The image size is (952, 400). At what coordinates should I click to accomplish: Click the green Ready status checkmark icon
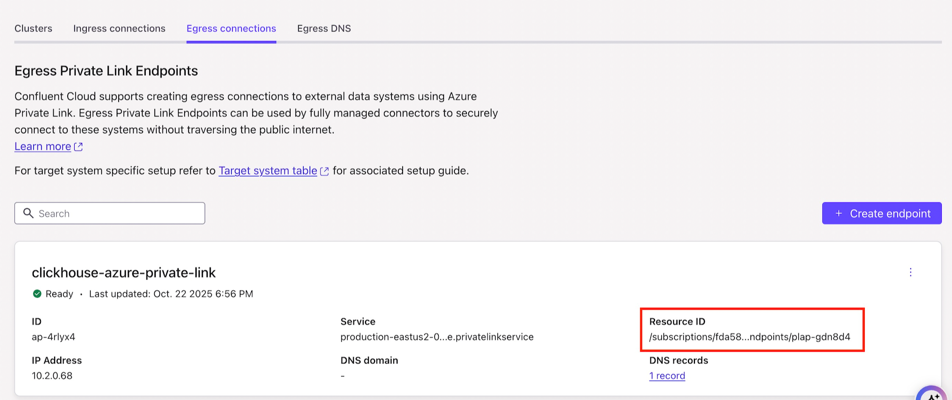(x=37, y=294)
